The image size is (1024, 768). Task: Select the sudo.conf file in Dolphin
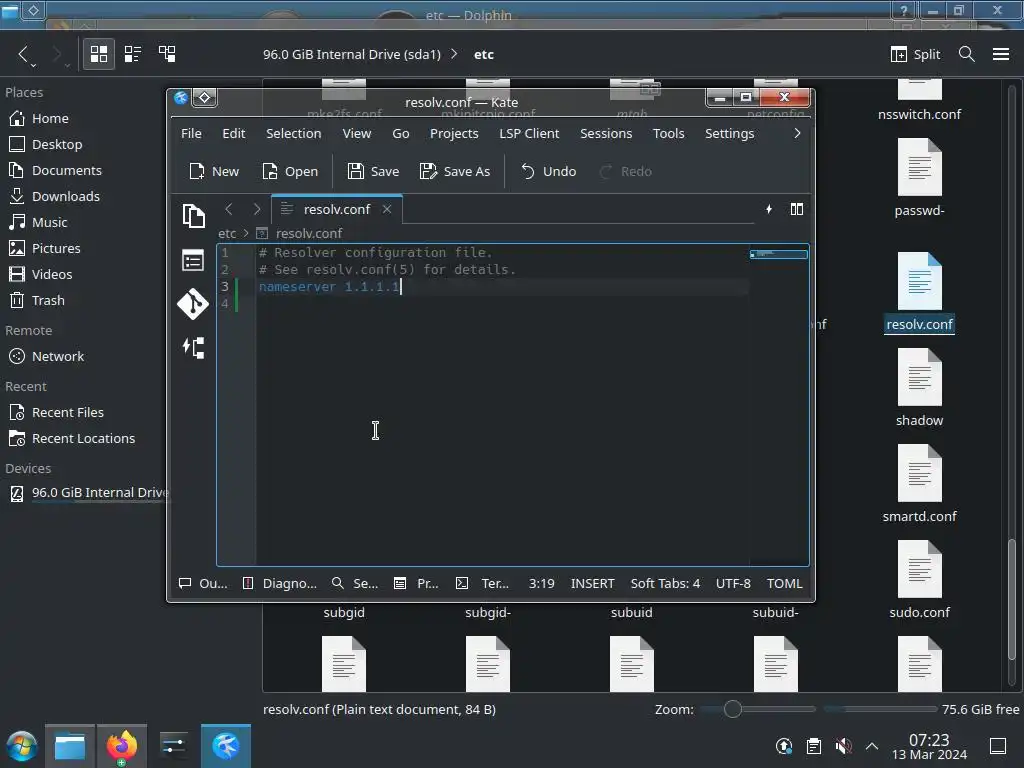(920, 580)
